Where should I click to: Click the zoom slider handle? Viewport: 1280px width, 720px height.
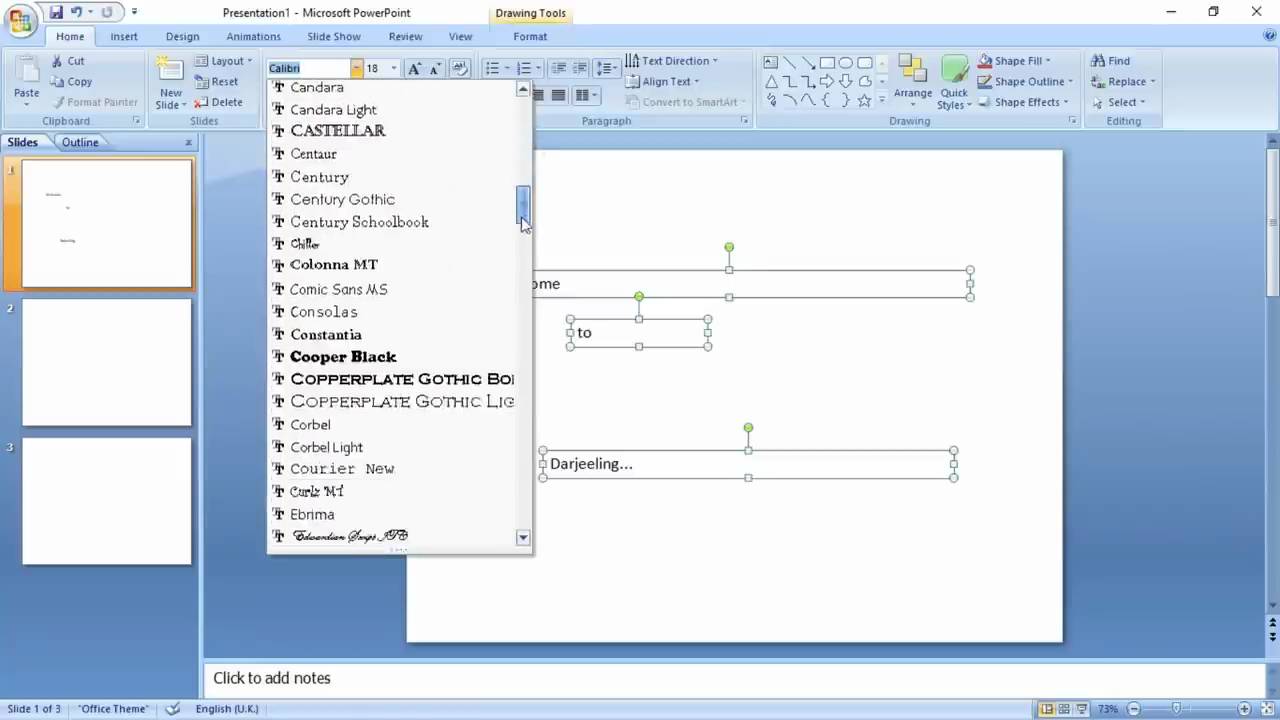click(1177, 709)
